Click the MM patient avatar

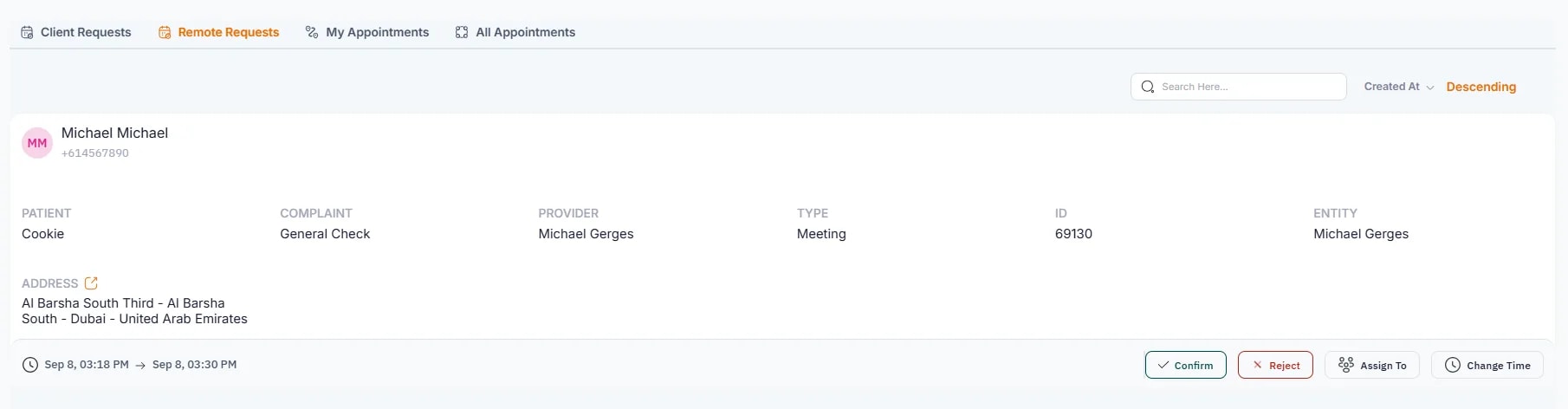(37, 143)
